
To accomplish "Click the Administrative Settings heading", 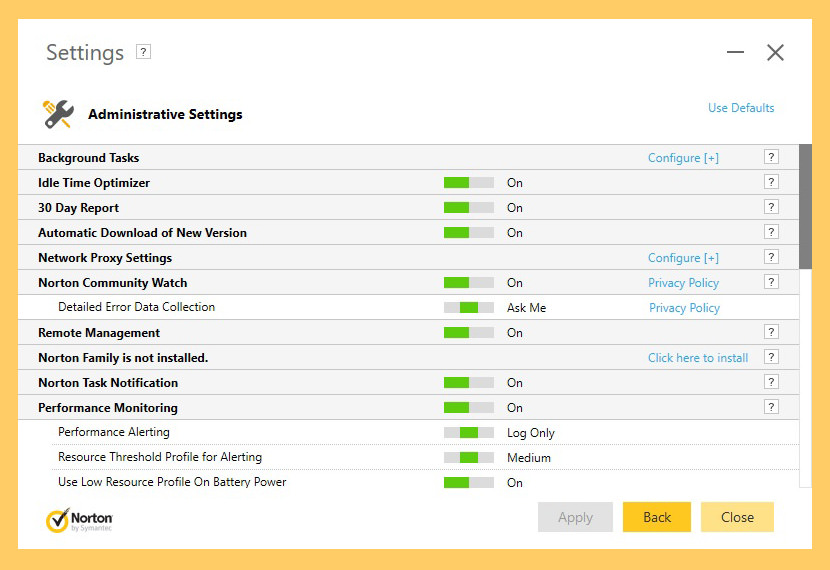I will click(165, 114).
